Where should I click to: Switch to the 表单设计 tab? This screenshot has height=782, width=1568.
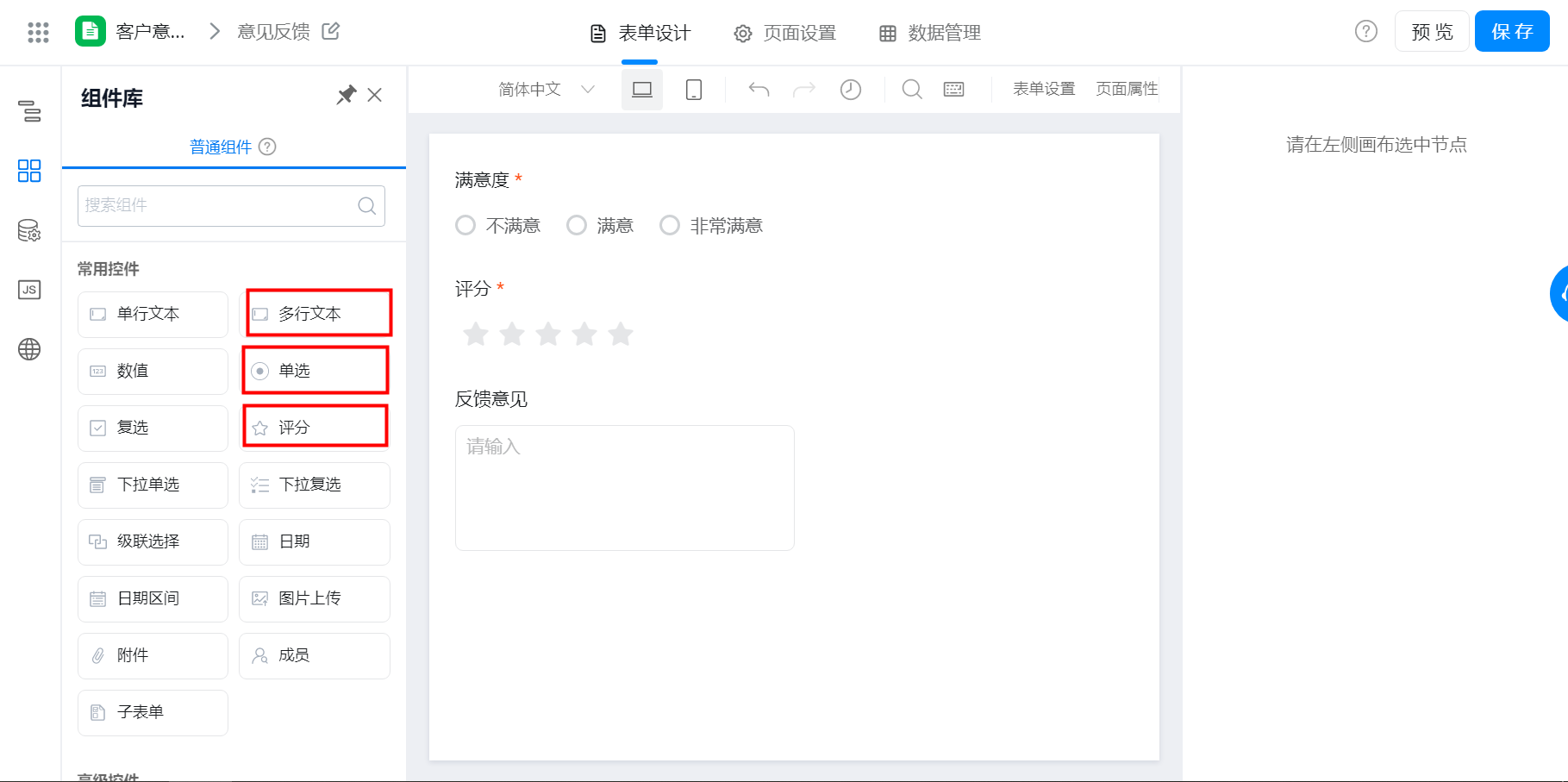(x=640, y=33)
